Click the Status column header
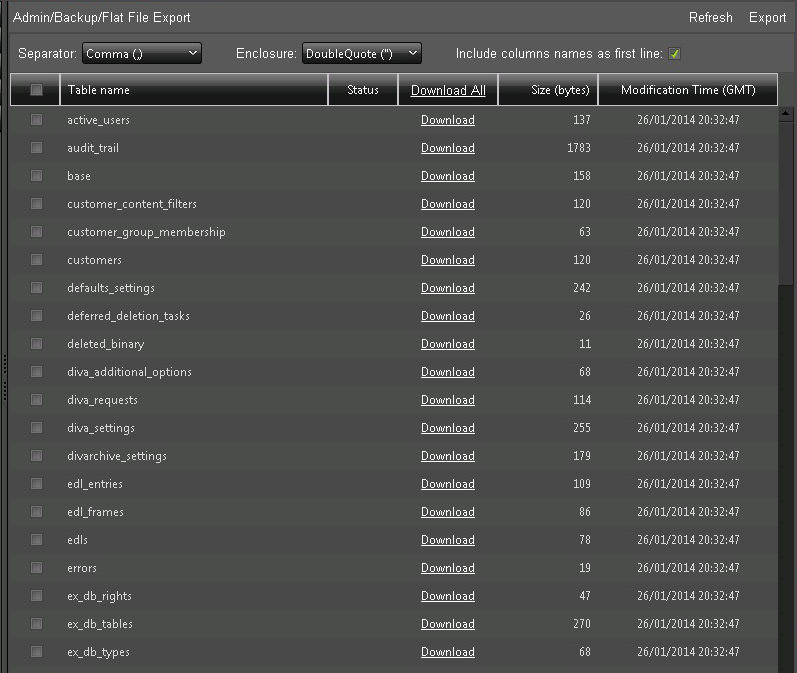Screen dimensions: 797x673 coord(362,89)
